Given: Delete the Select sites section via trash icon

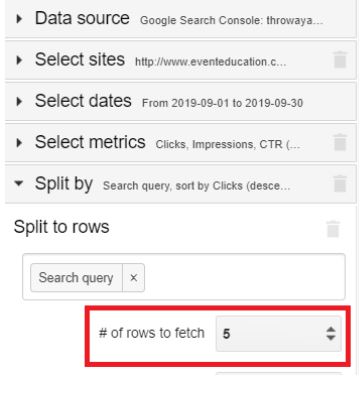Looking at the screenshot, I should coord(340,60).
